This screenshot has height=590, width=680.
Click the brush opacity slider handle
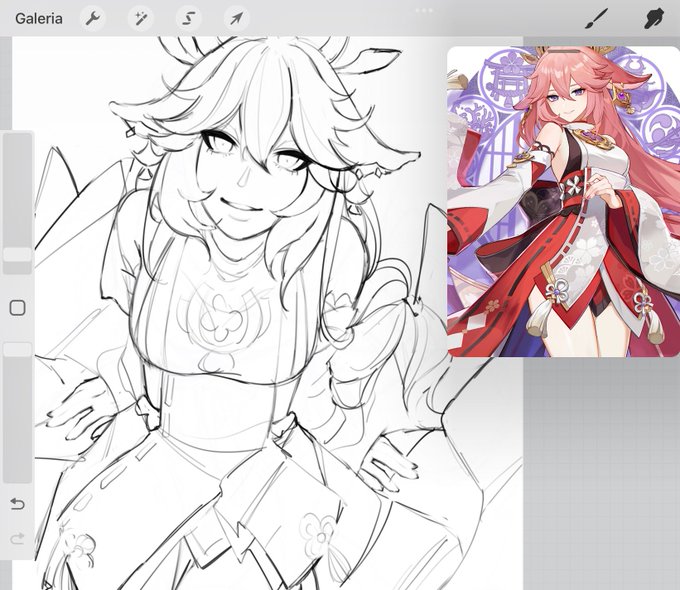(17, 349)
